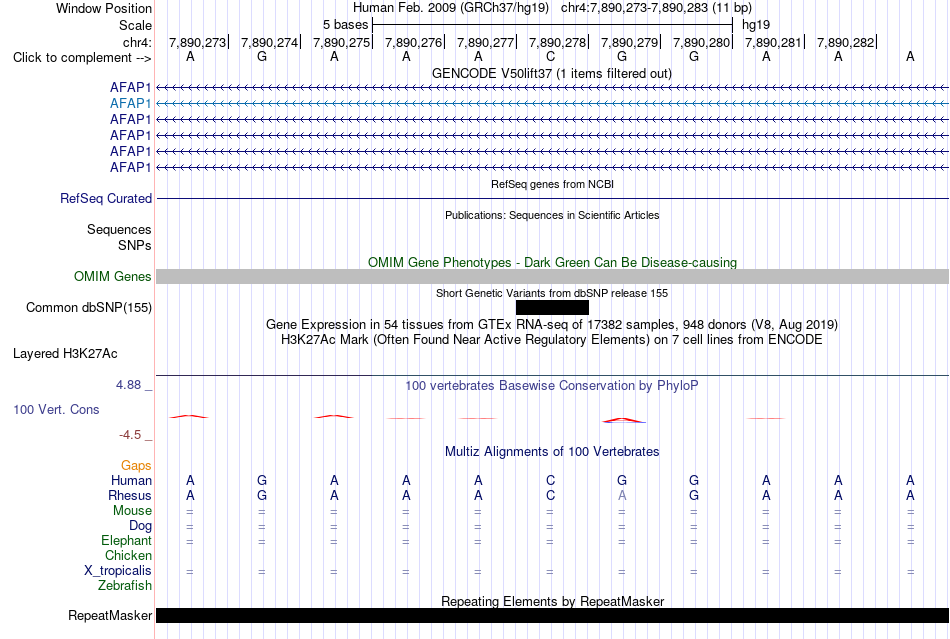
Task: Select the OMIM Genes track label
Action: (x=113, y=277)
